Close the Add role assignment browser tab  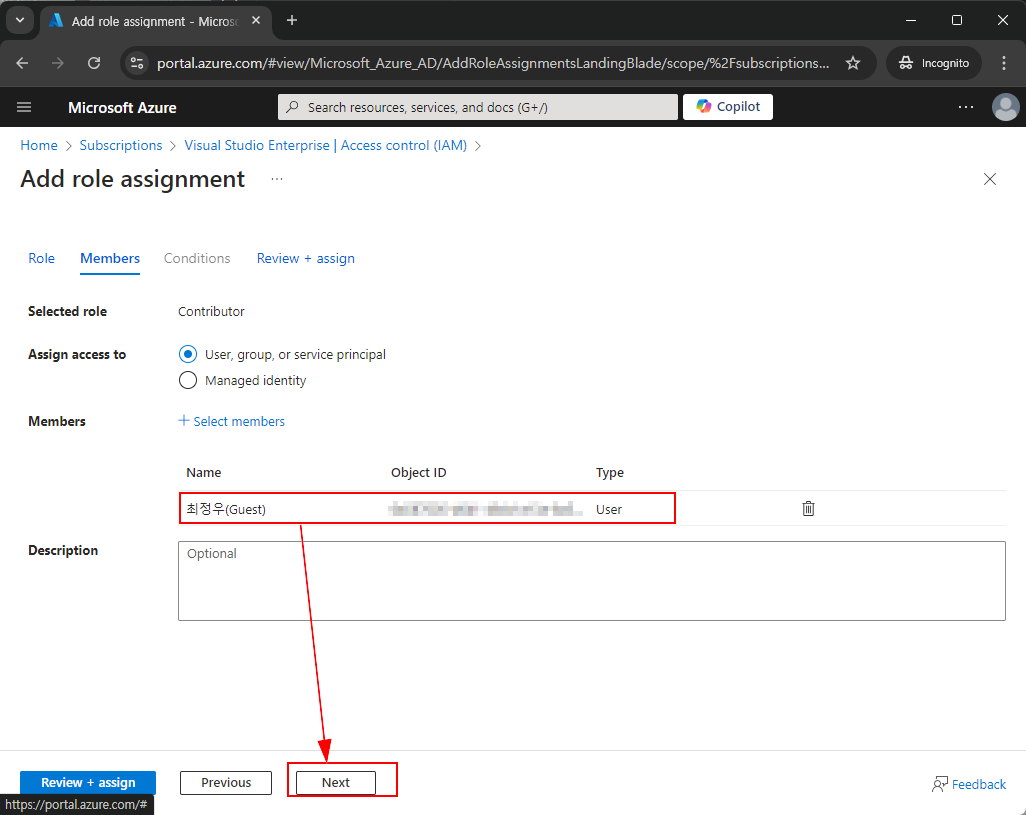[x=256, y=21]
